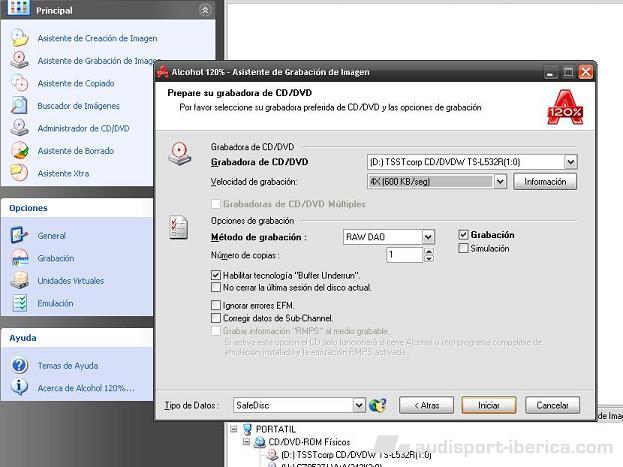
Task: Open Temas de Ayuda
Action: 68,366
